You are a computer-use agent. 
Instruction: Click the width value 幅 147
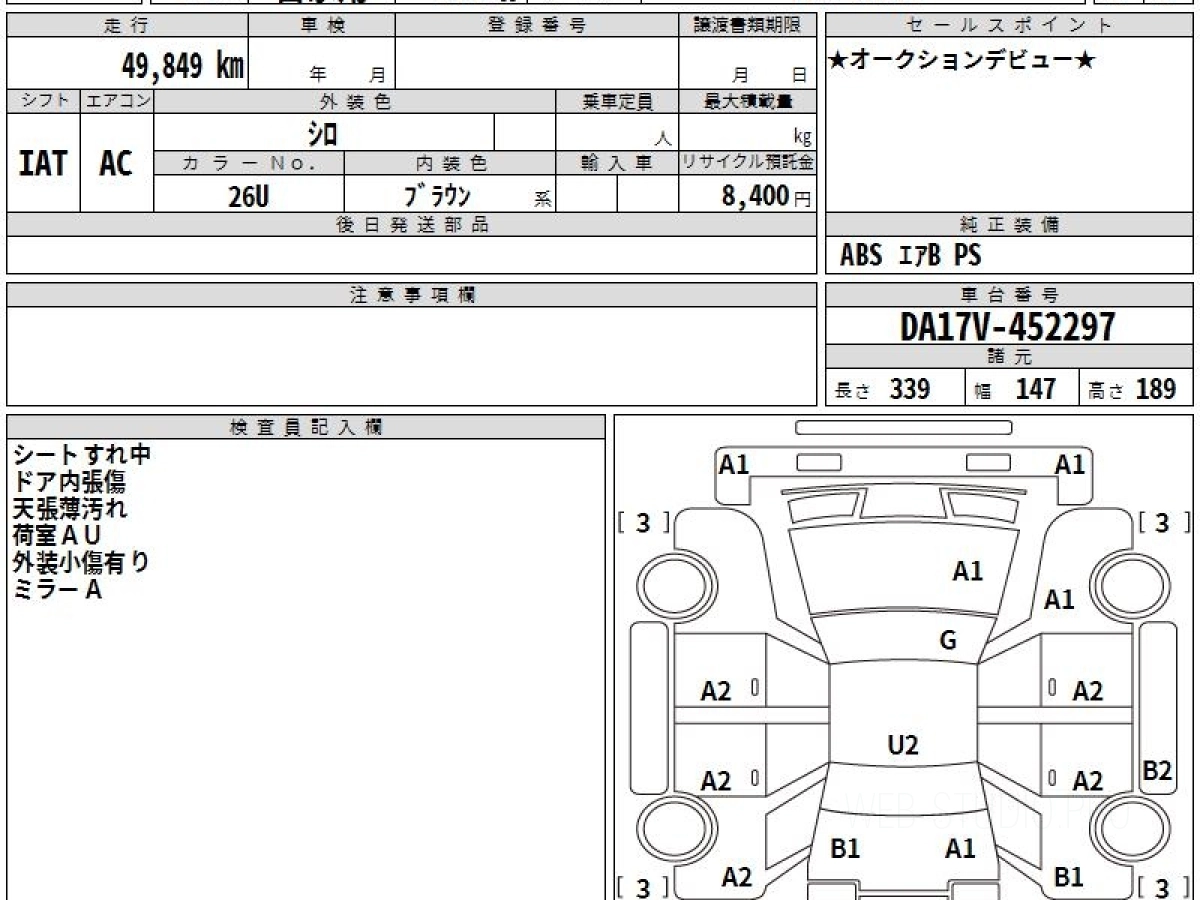[x=1015, y=389]
